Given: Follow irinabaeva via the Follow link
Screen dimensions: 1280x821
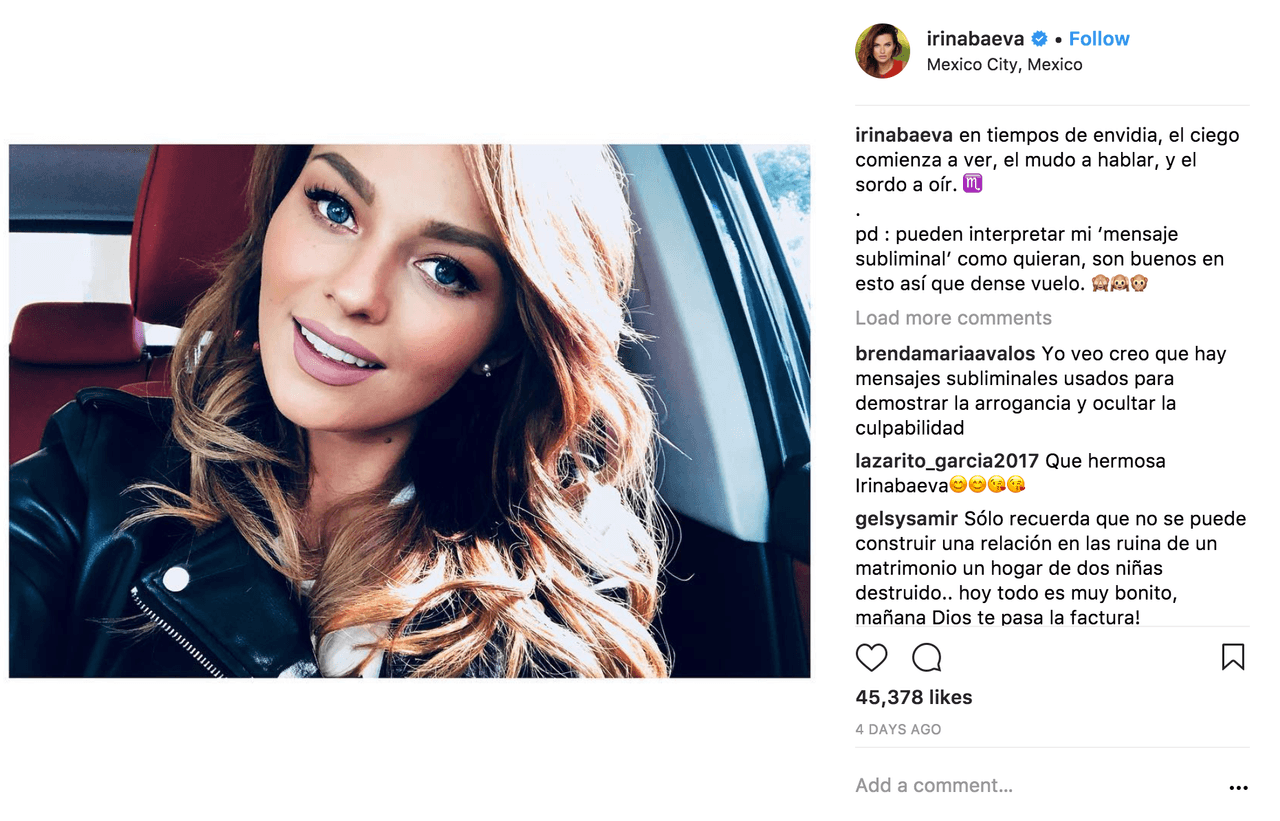Looking at the screenshot, I should [x=1099, y=38].
